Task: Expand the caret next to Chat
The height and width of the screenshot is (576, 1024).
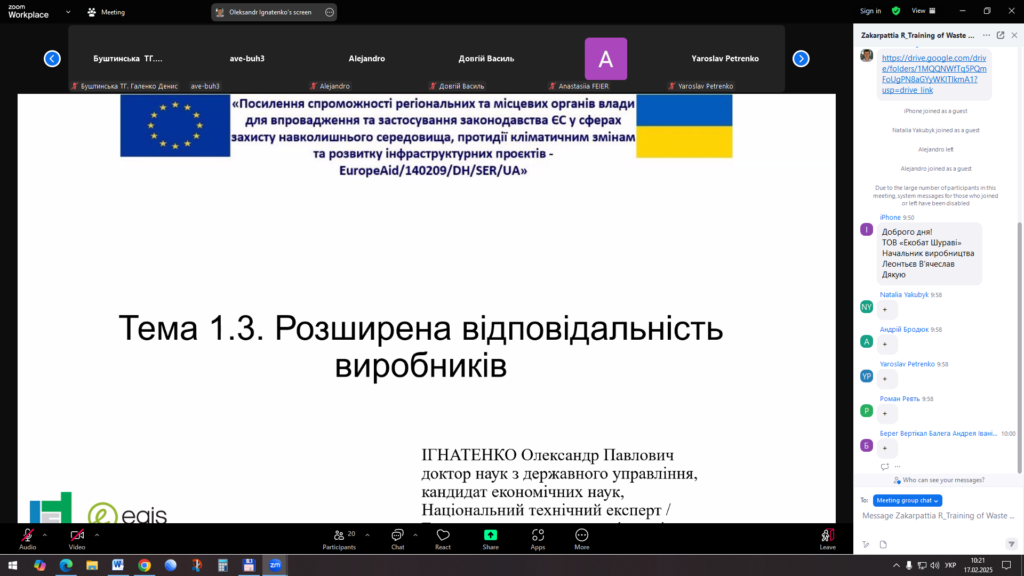Action: pyautogui.click(x=415, y=535)
